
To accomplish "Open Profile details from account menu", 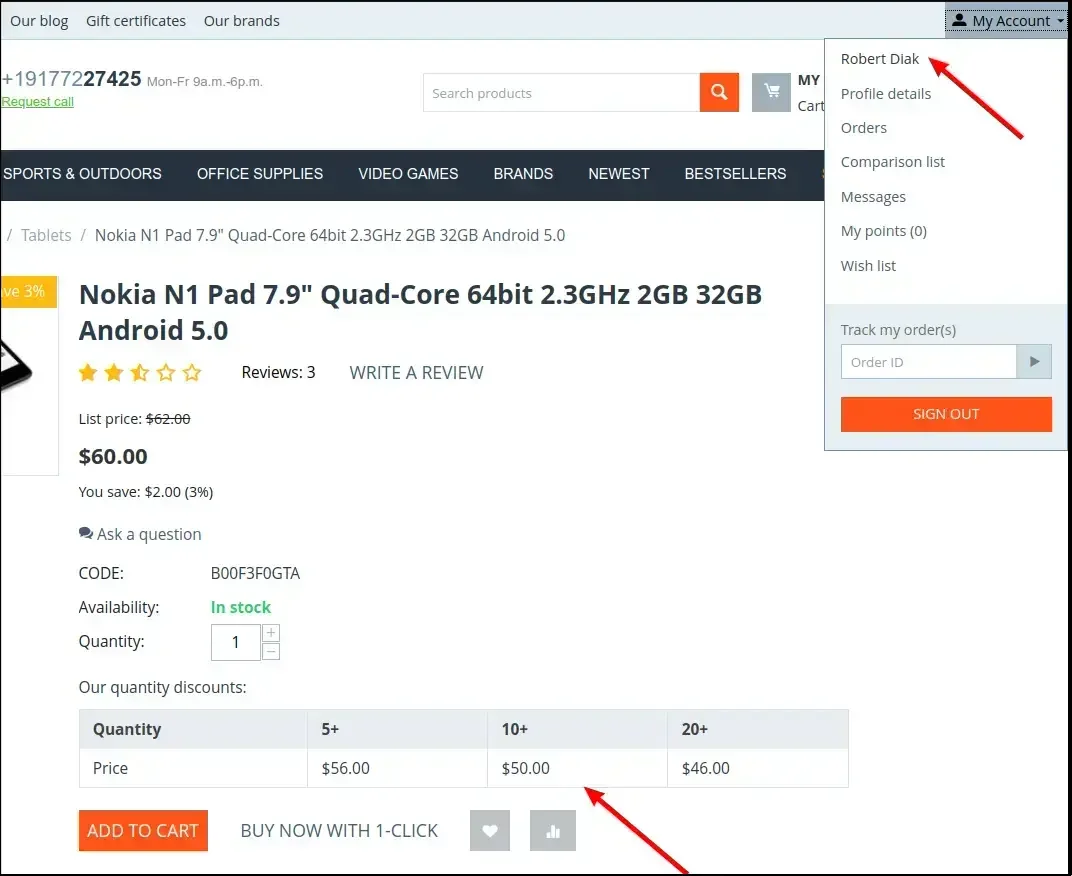I will click(885, 94).
